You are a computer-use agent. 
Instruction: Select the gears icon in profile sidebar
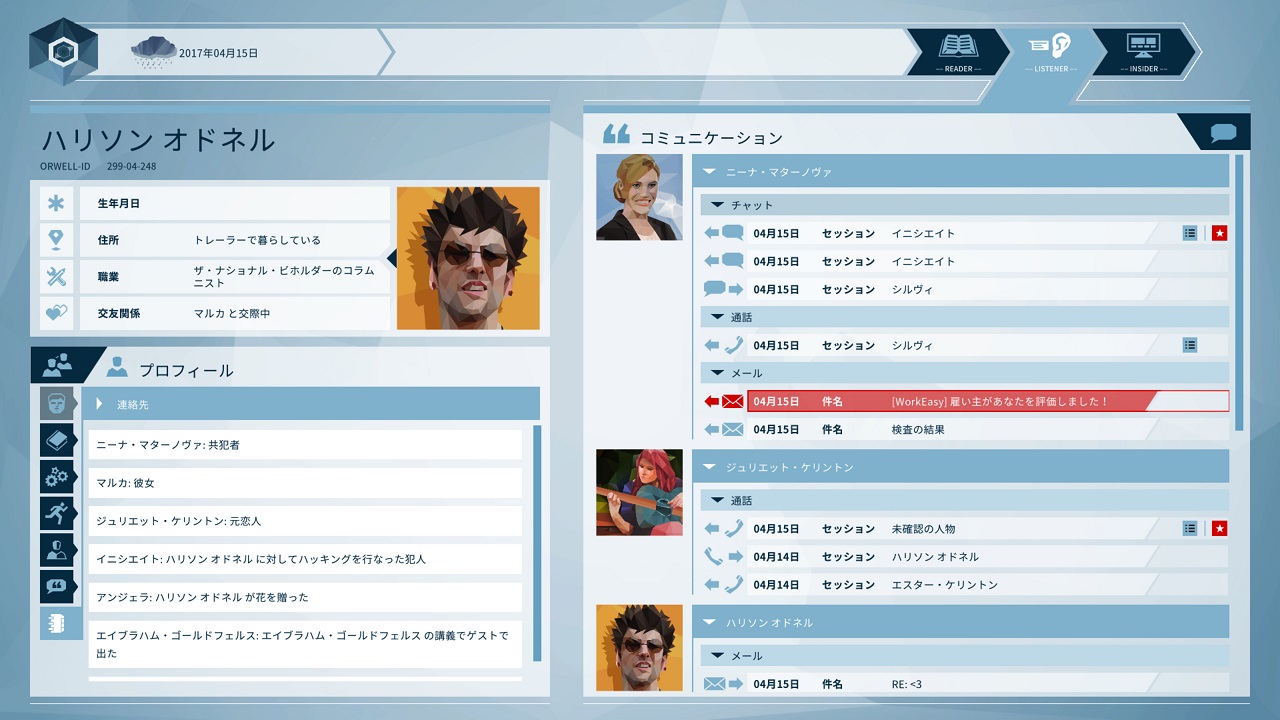pos(57,477)
